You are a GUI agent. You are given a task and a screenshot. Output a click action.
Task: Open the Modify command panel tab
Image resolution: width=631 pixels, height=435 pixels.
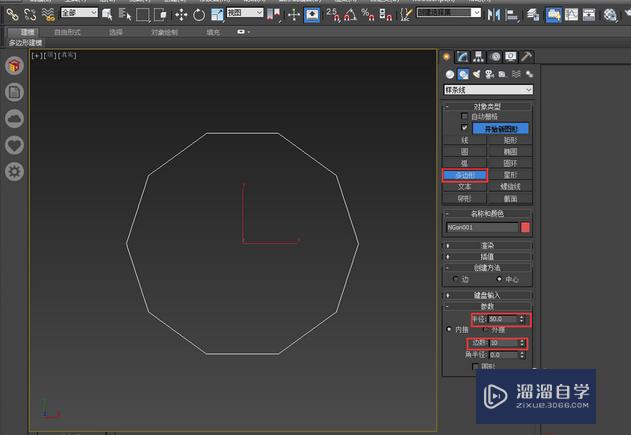(x=462, y=57)
